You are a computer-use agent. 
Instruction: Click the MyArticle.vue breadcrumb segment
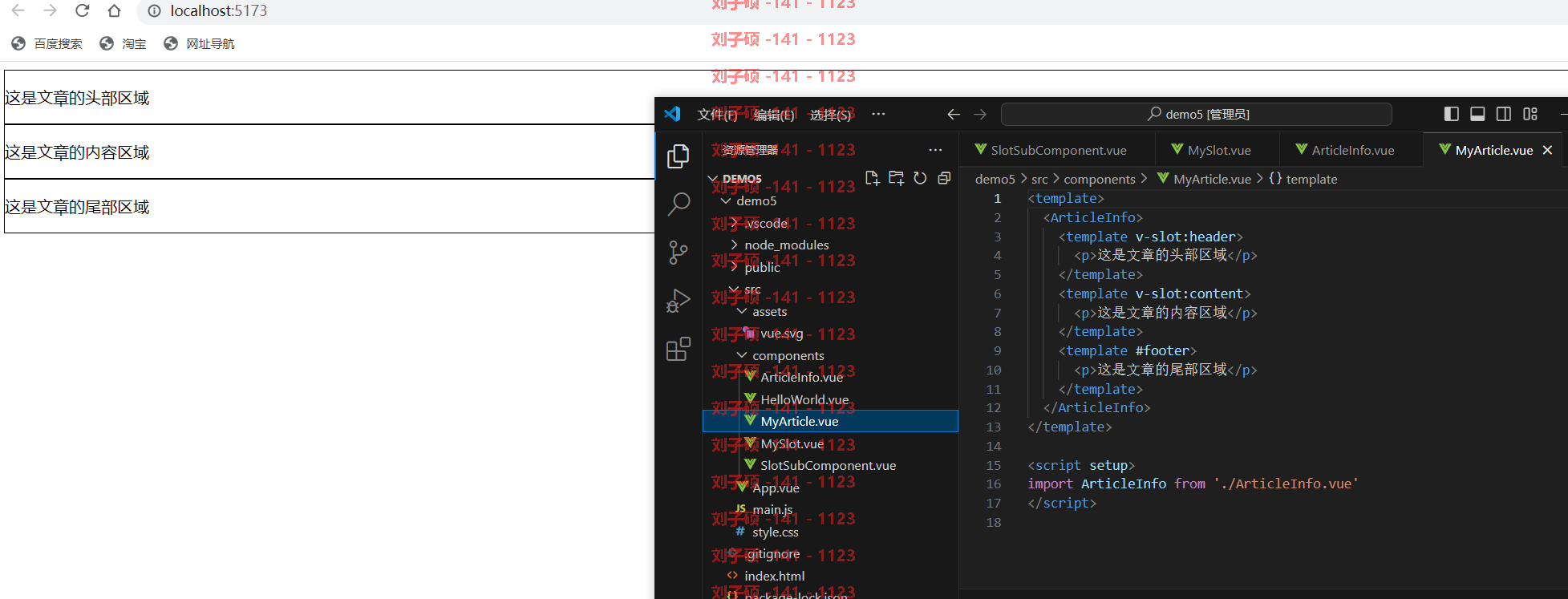(1204, 180)
